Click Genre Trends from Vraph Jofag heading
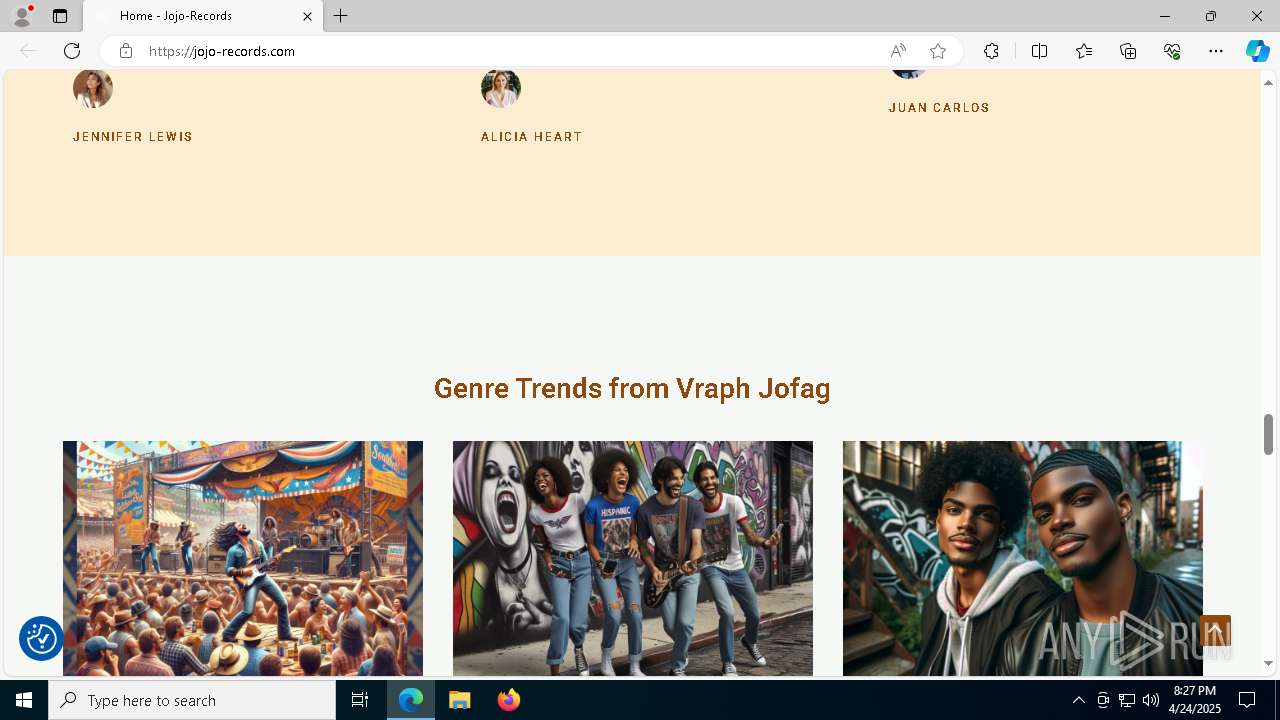Viewport: 1280px width, 720px height. point(632,388)
